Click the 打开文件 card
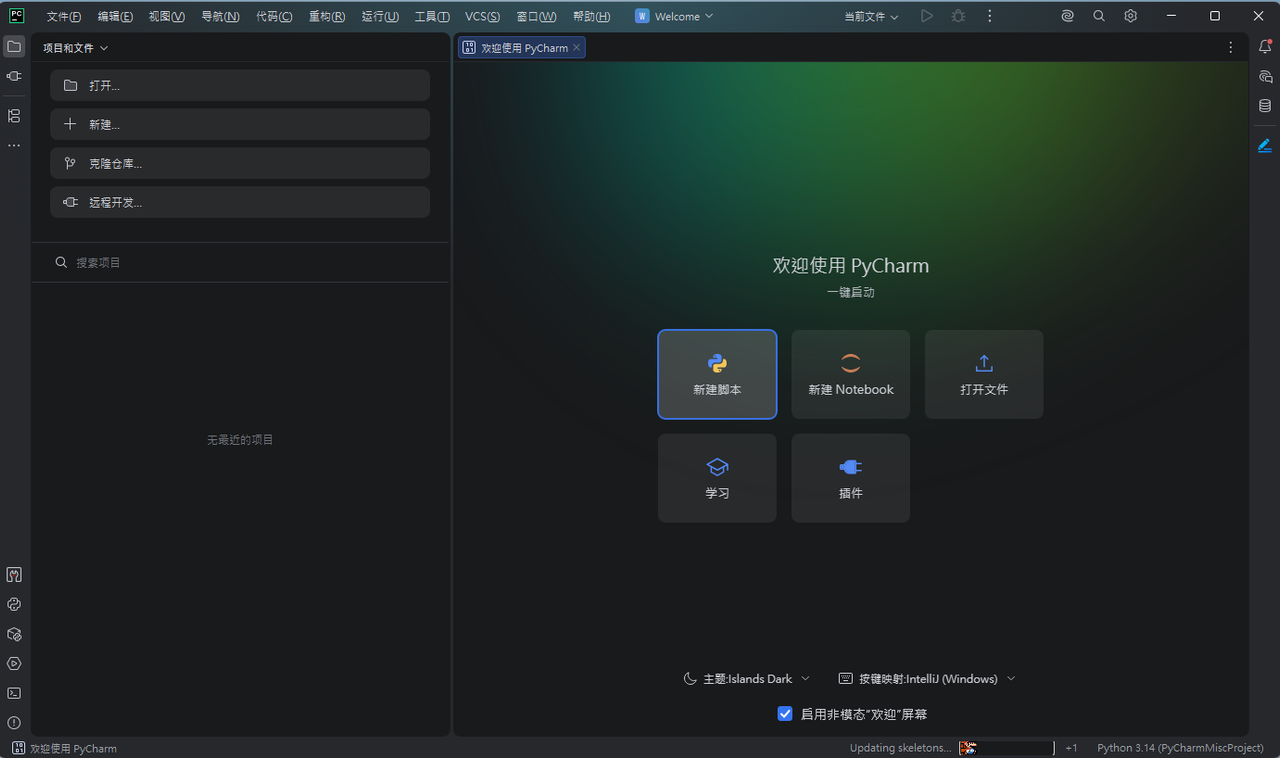 (984, 374)
